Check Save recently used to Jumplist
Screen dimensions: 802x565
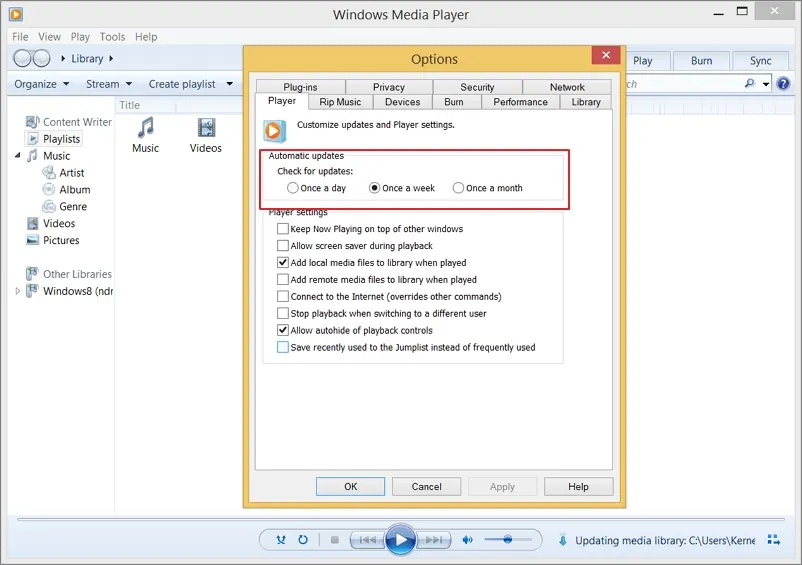point(282,347)
